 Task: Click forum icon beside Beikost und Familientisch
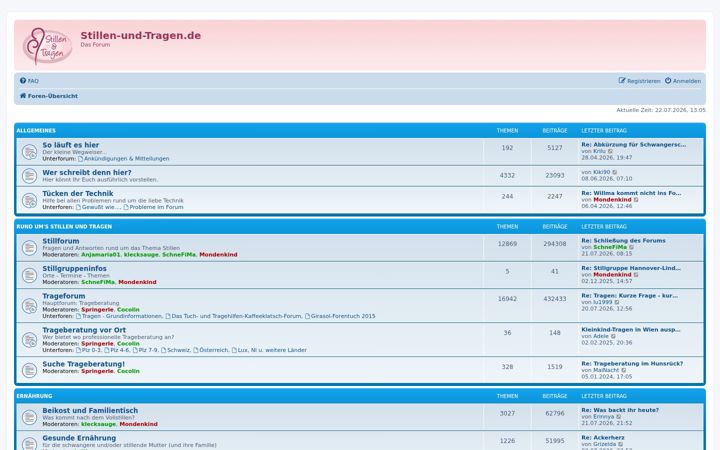[x=29, y=417]
